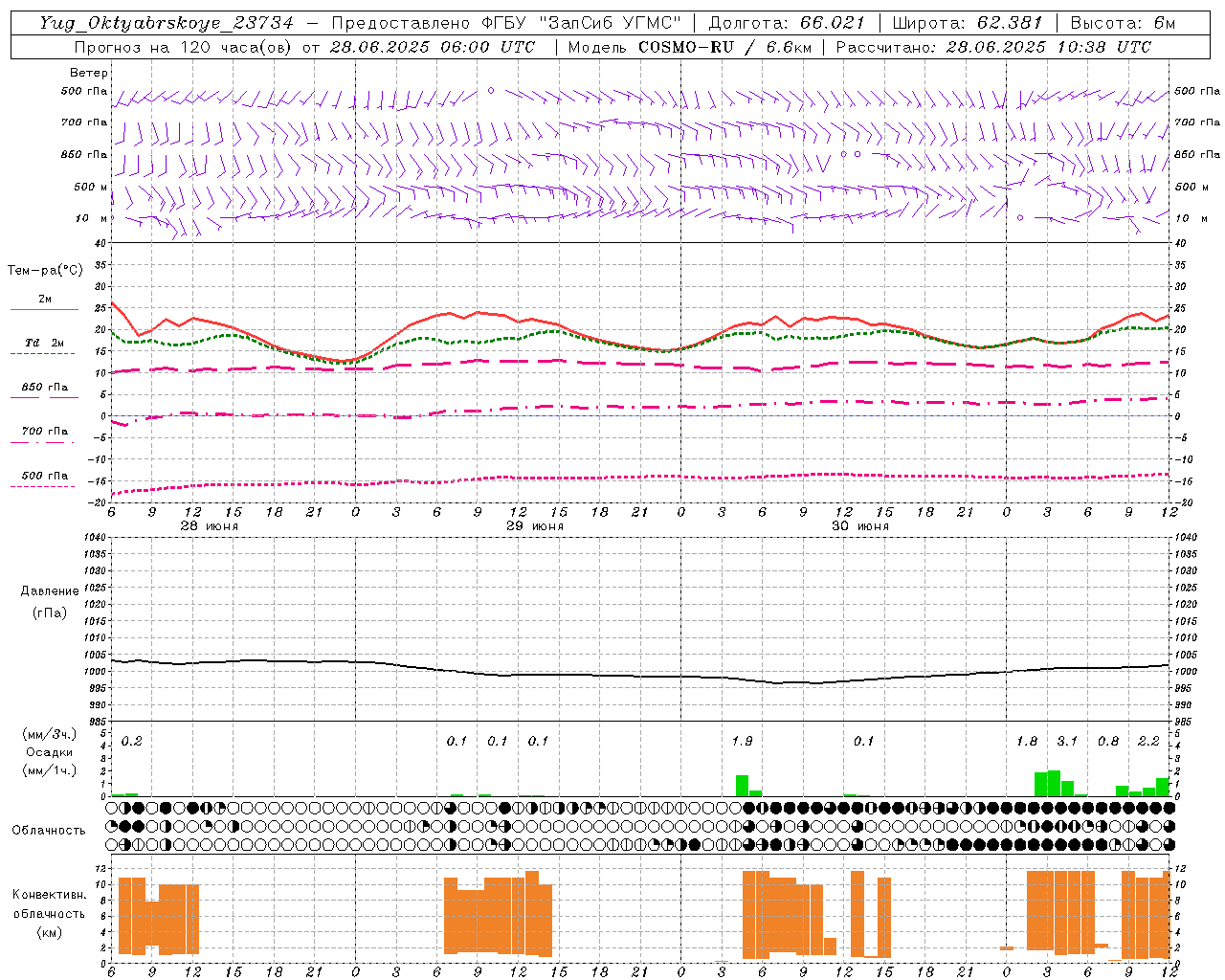Click the green dashed Td legend line
1225x980 pixels.
click(x=44, y=353)
